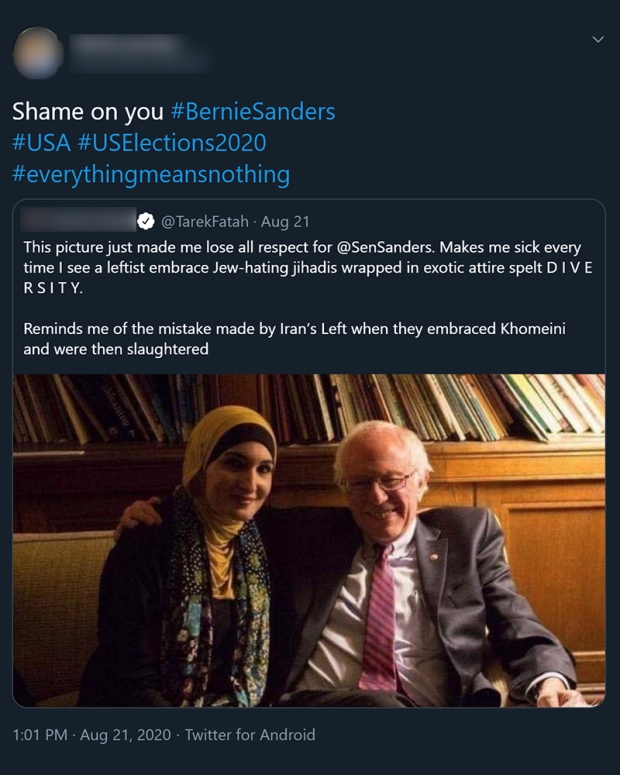
Task: Click the "Shame on you" tweet text
Action: (x=81, y=111)
